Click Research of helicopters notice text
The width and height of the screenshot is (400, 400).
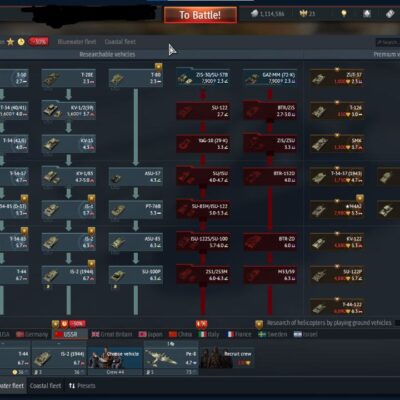329,323
